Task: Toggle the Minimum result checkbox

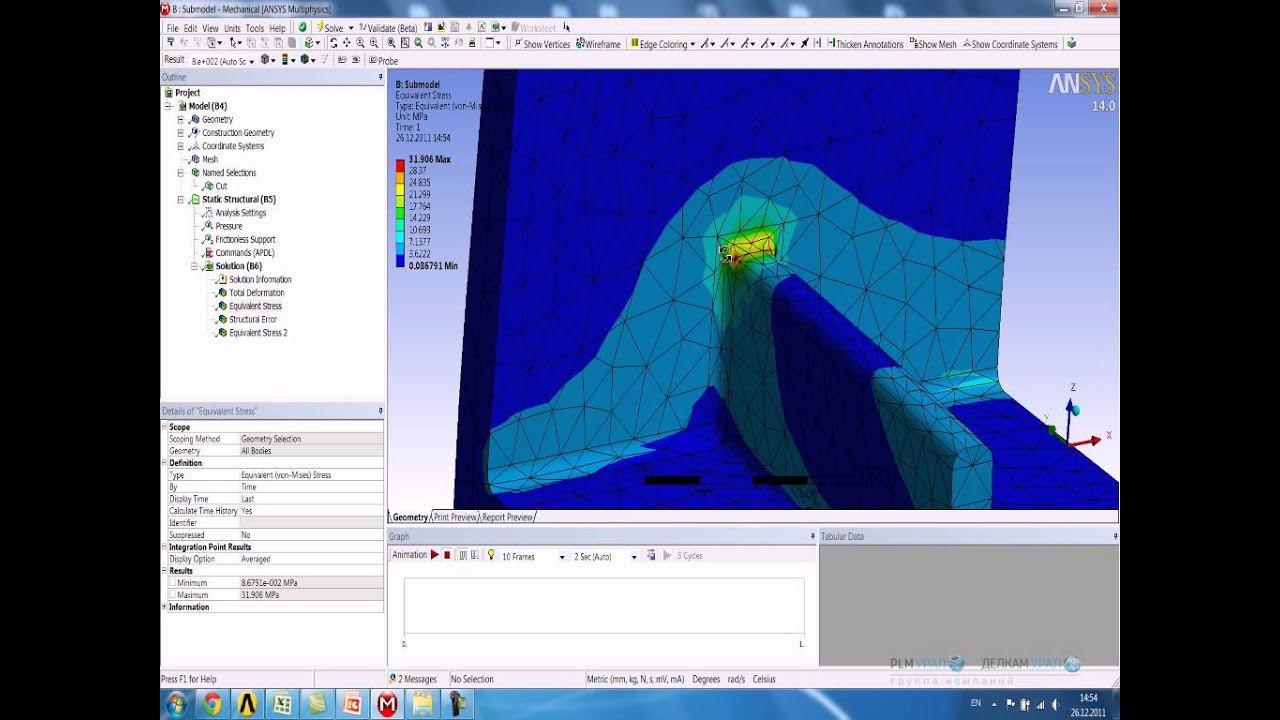Action: (x=172, y=583)
